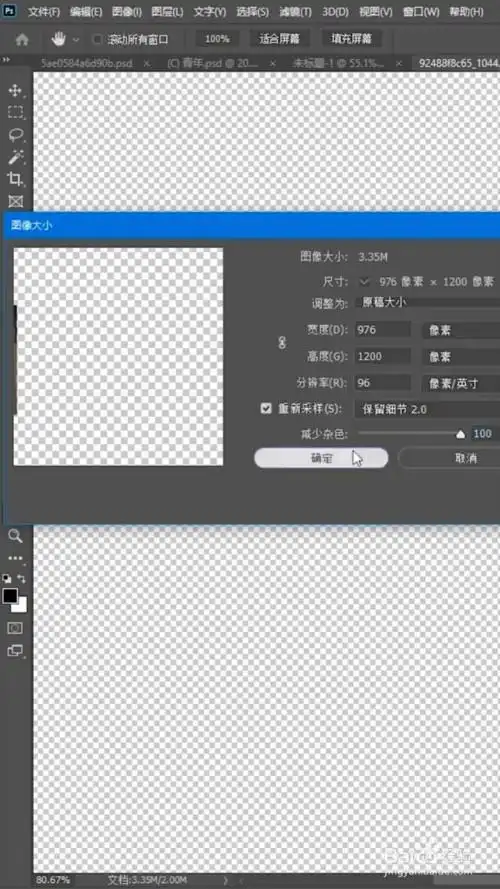
Task: Click the black foreground color swatch
Action: click(10, 596)
